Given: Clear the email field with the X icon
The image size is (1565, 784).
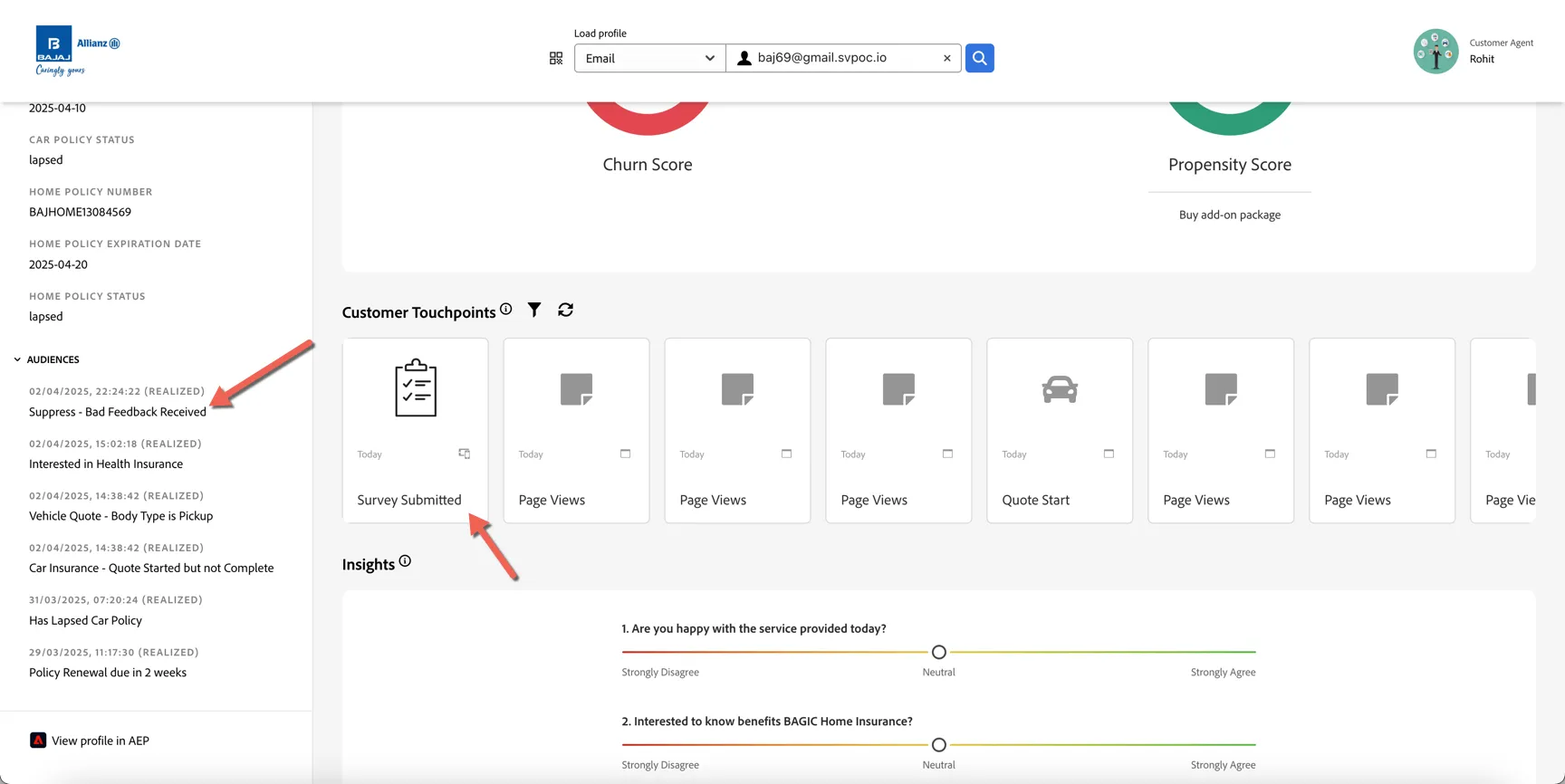Looking at the screenshot, I should click(x=947, y=58).
